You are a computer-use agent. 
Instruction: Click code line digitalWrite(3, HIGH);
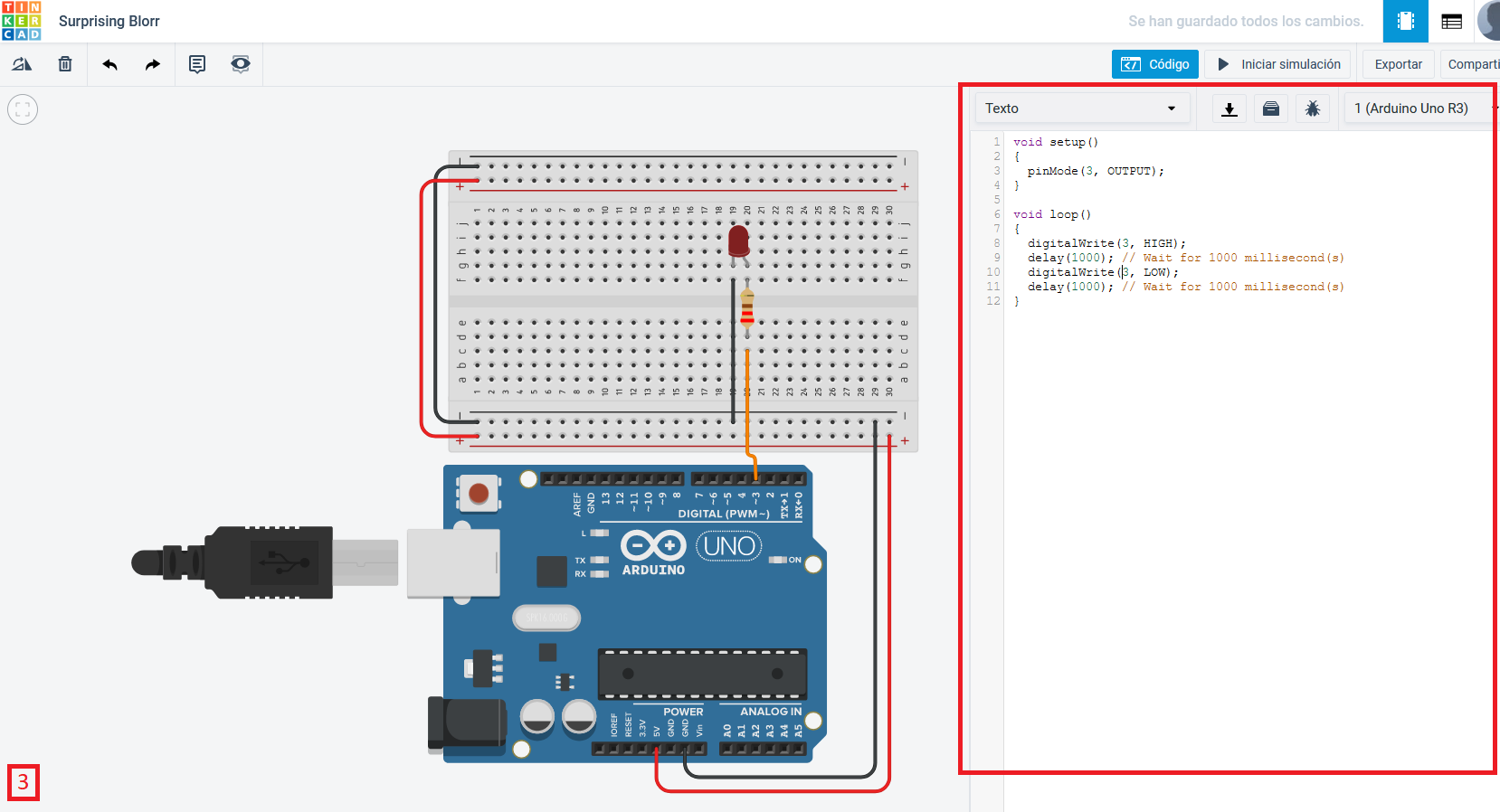[x=1106, y=243]
